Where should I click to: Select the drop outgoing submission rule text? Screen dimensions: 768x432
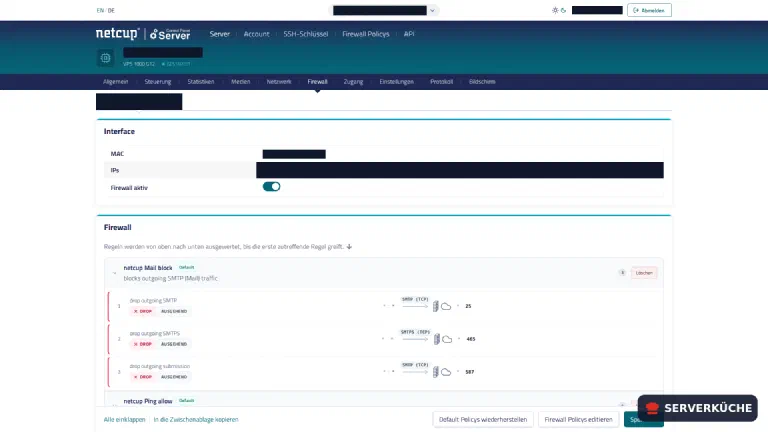[x=160, y=366]
